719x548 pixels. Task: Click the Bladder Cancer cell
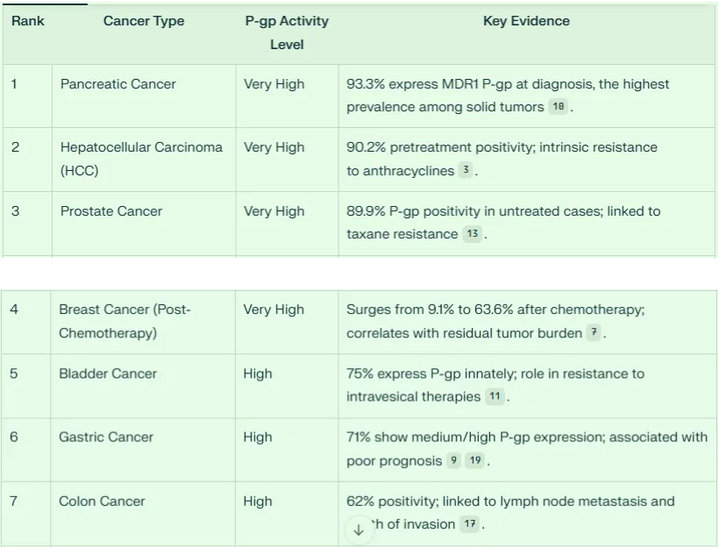coord(108,373)
